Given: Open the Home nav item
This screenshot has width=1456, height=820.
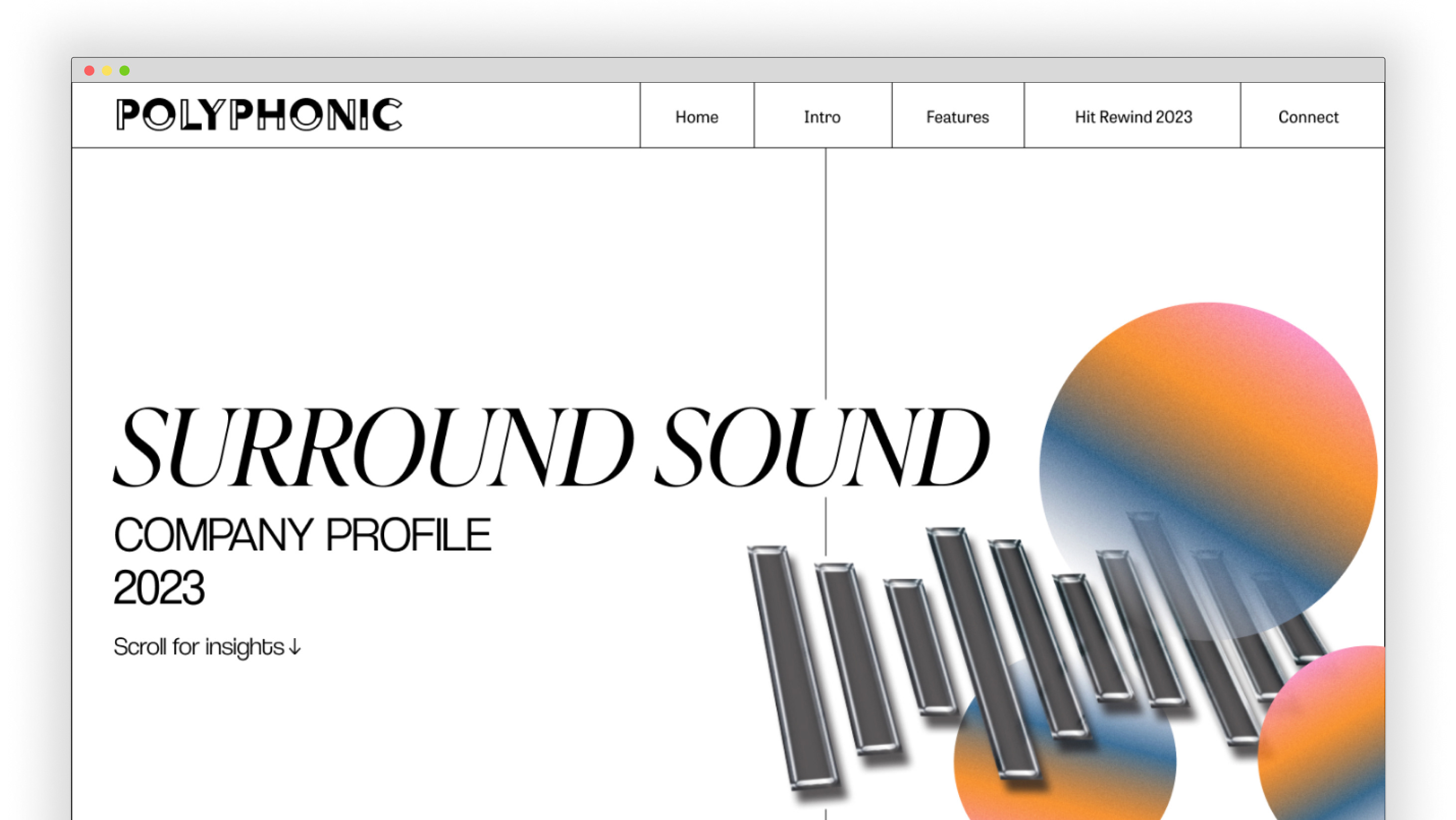Looking at the screenshot, I should (696, 117).
